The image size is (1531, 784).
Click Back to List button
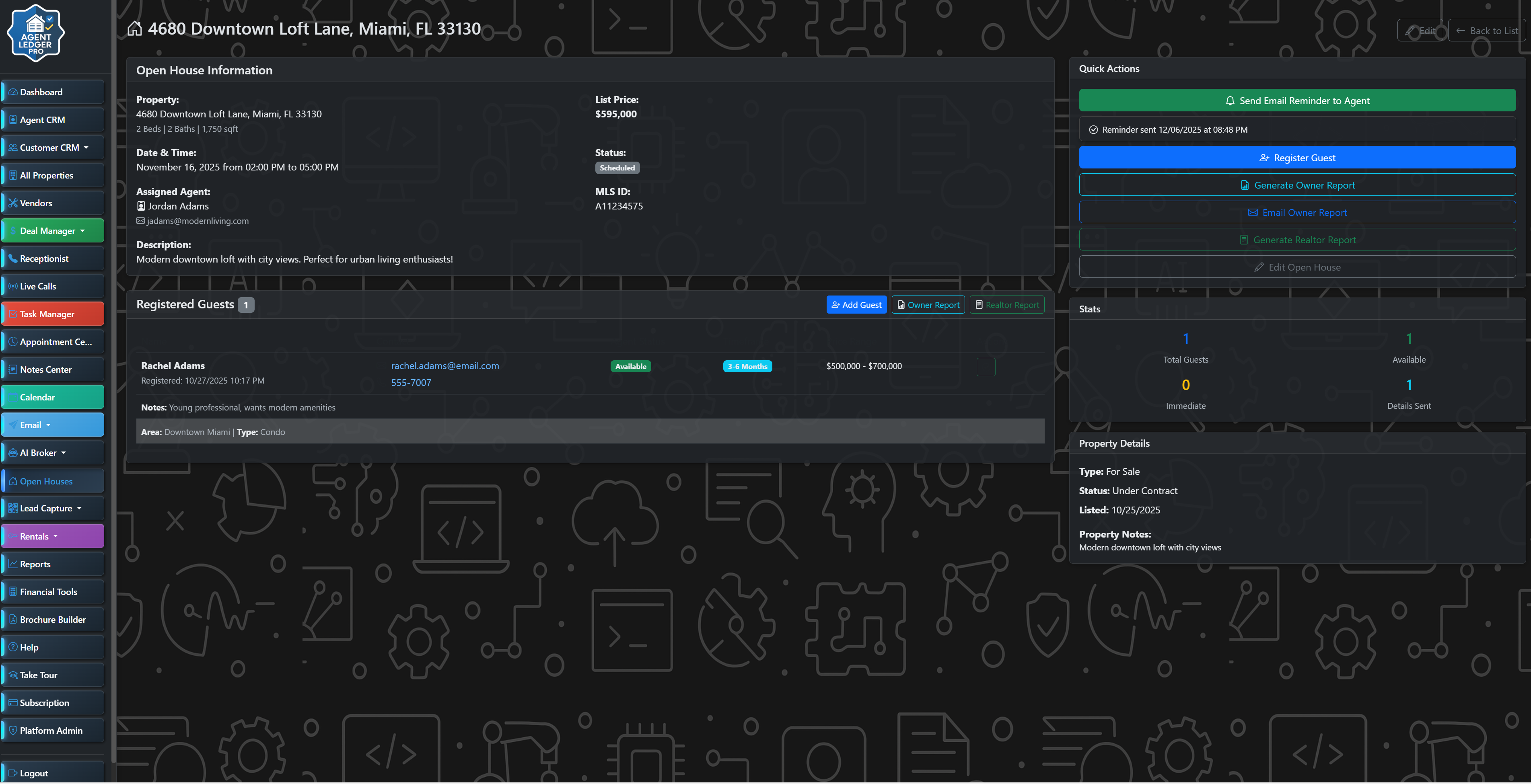(1486, 30)
